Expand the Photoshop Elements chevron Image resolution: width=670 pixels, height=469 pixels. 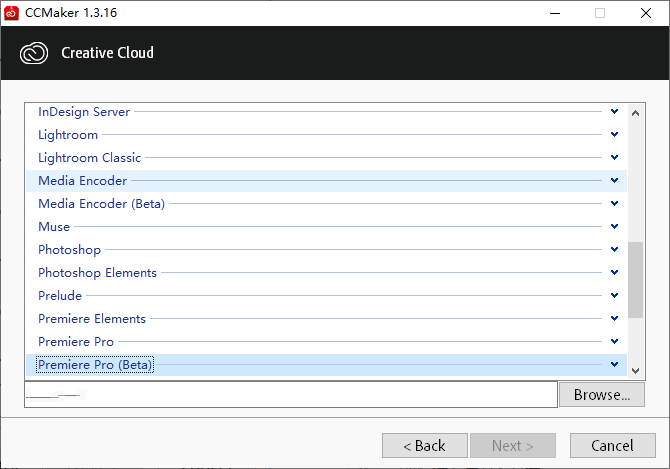pos(614,273)
